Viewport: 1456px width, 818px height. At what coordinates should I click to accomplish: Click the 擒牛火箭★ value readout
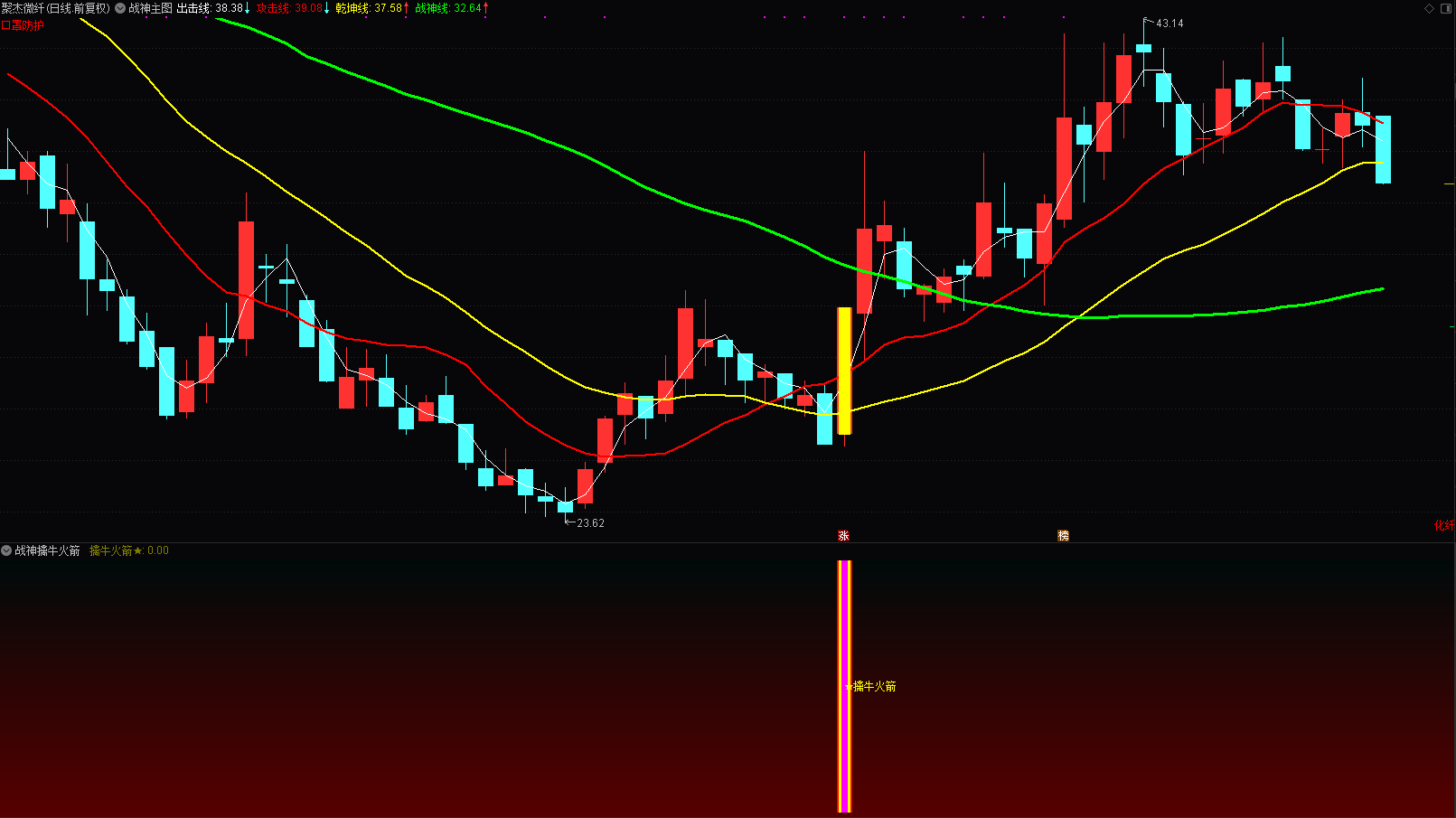point(128,550)
